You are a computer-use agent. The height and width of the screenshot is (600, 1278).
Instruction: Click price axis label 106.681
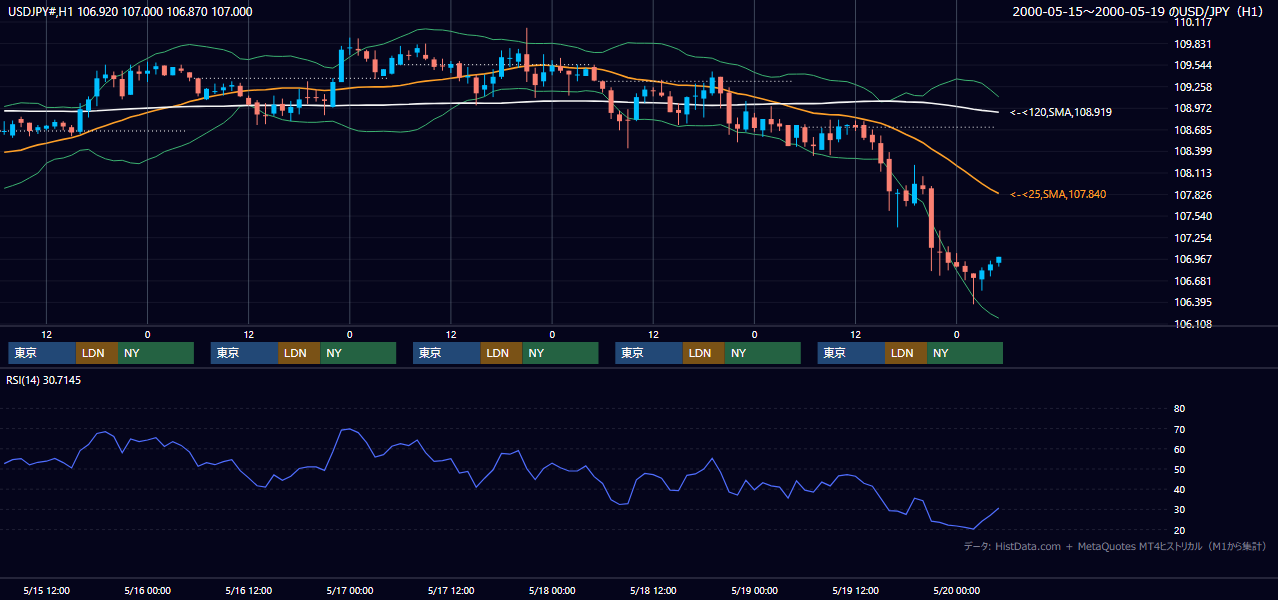1193,281
